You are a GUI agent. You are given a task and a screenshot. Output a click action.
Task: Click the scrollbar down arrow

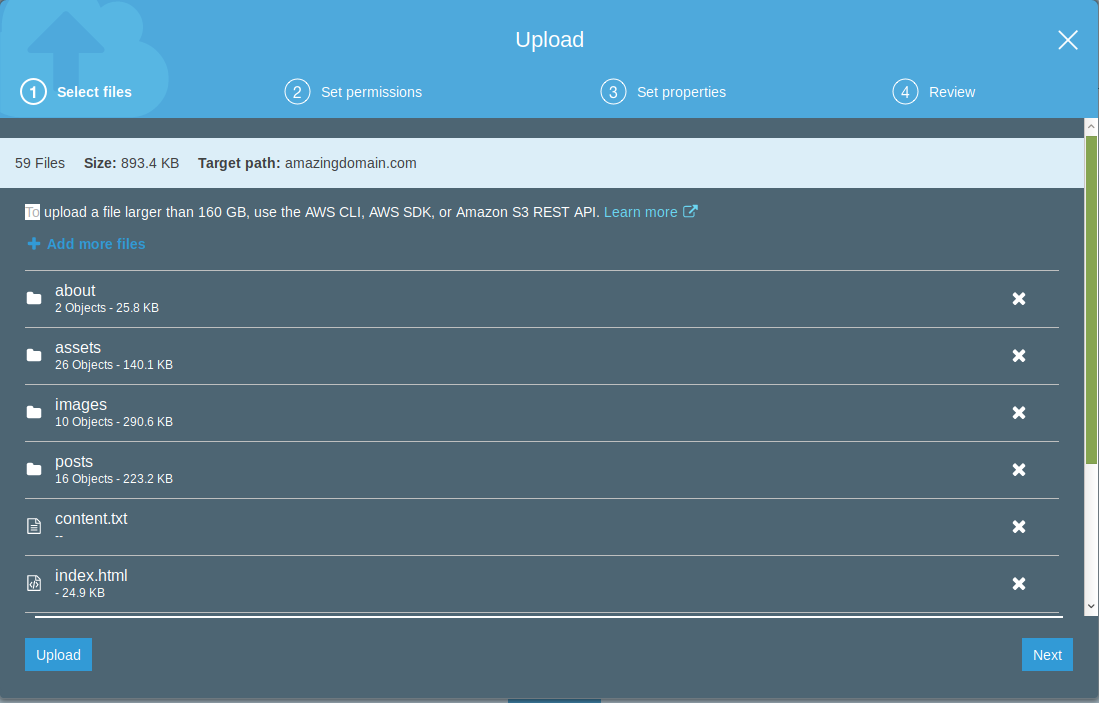[x=1091, y=607]
